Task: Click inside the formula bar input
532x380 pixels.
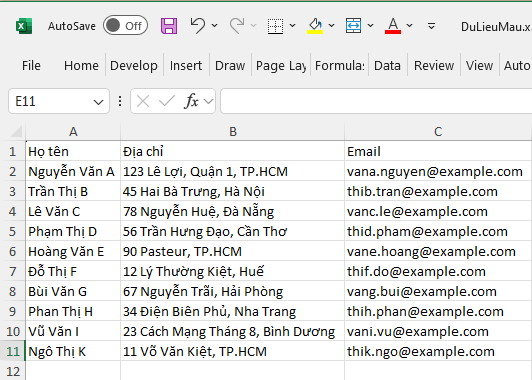Action: 376,101
